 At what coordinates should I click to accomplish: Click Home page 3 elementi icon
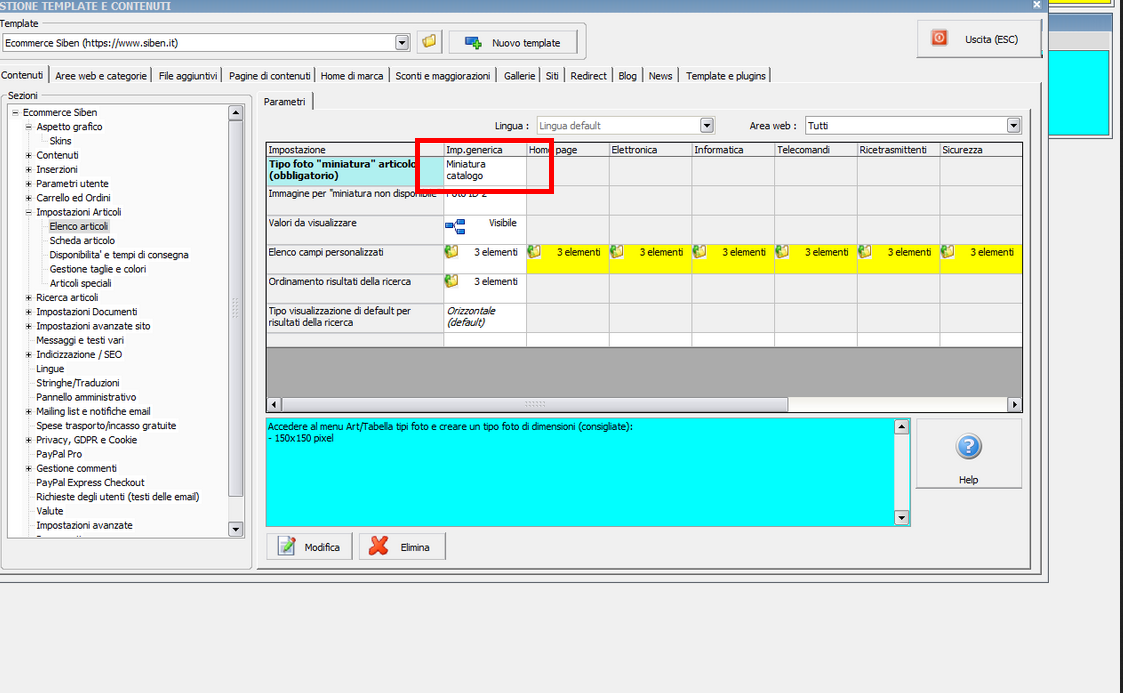(x=534, y=251)
